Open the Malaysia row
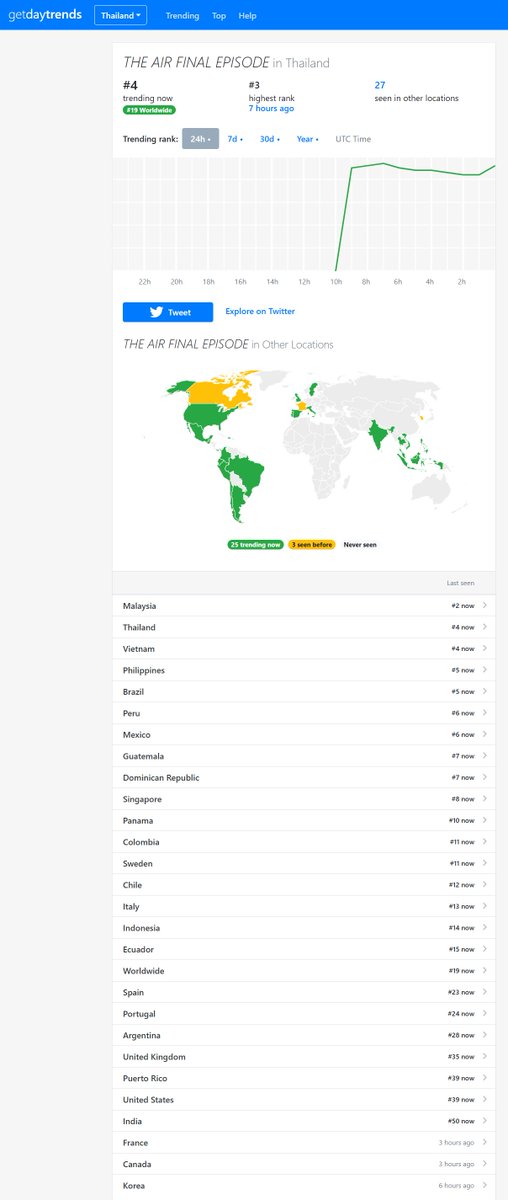Screen dimensions: 508x1200 pos(304,606)
